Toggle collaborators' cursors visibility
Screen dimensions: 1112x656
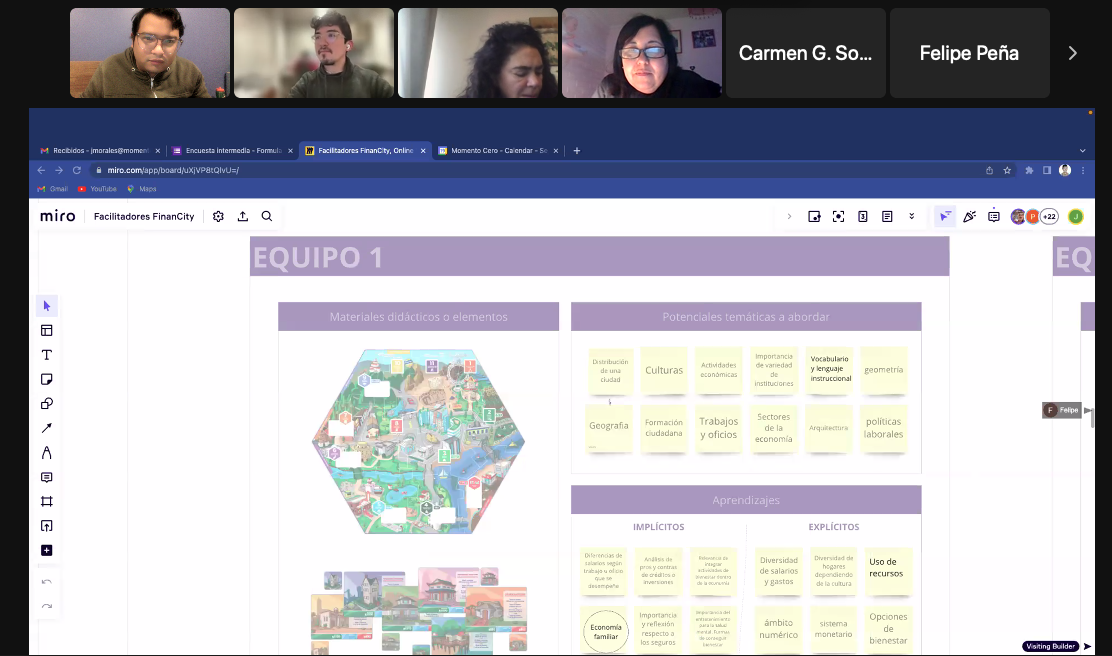tap(945, 216)
